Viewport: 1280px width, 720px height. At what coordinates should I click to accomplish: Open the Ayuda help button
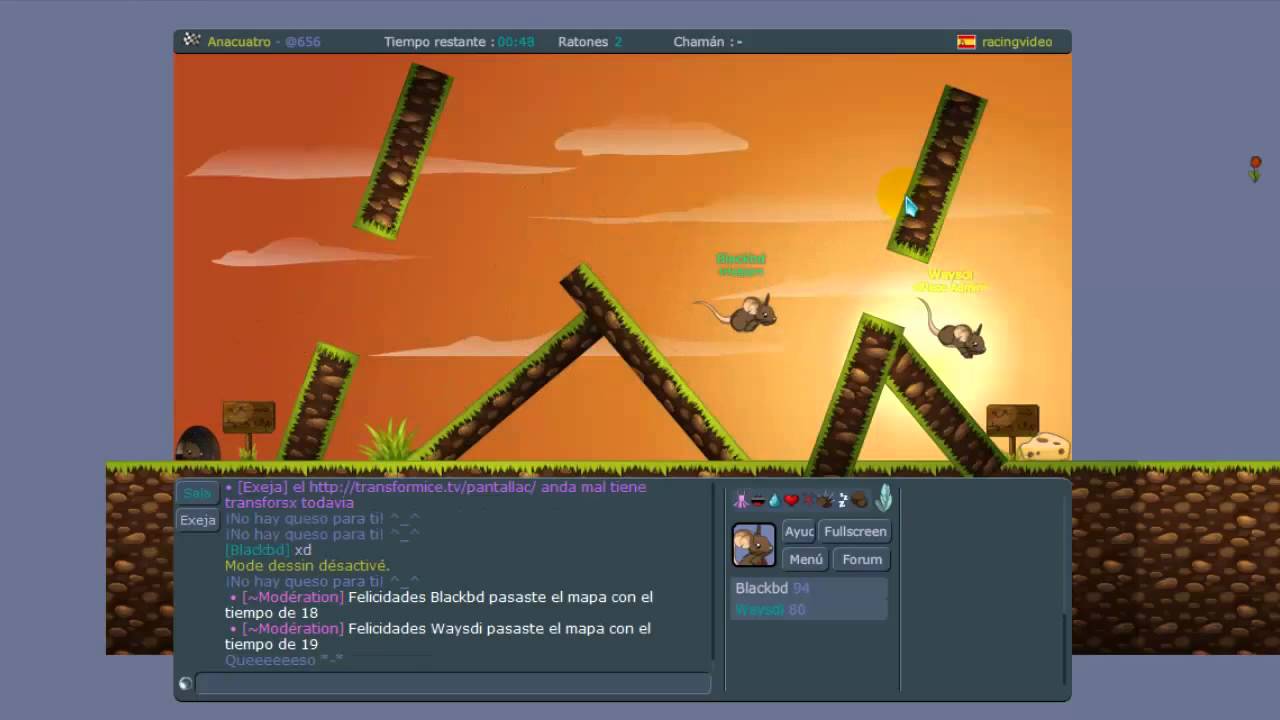tap(798, 531)
